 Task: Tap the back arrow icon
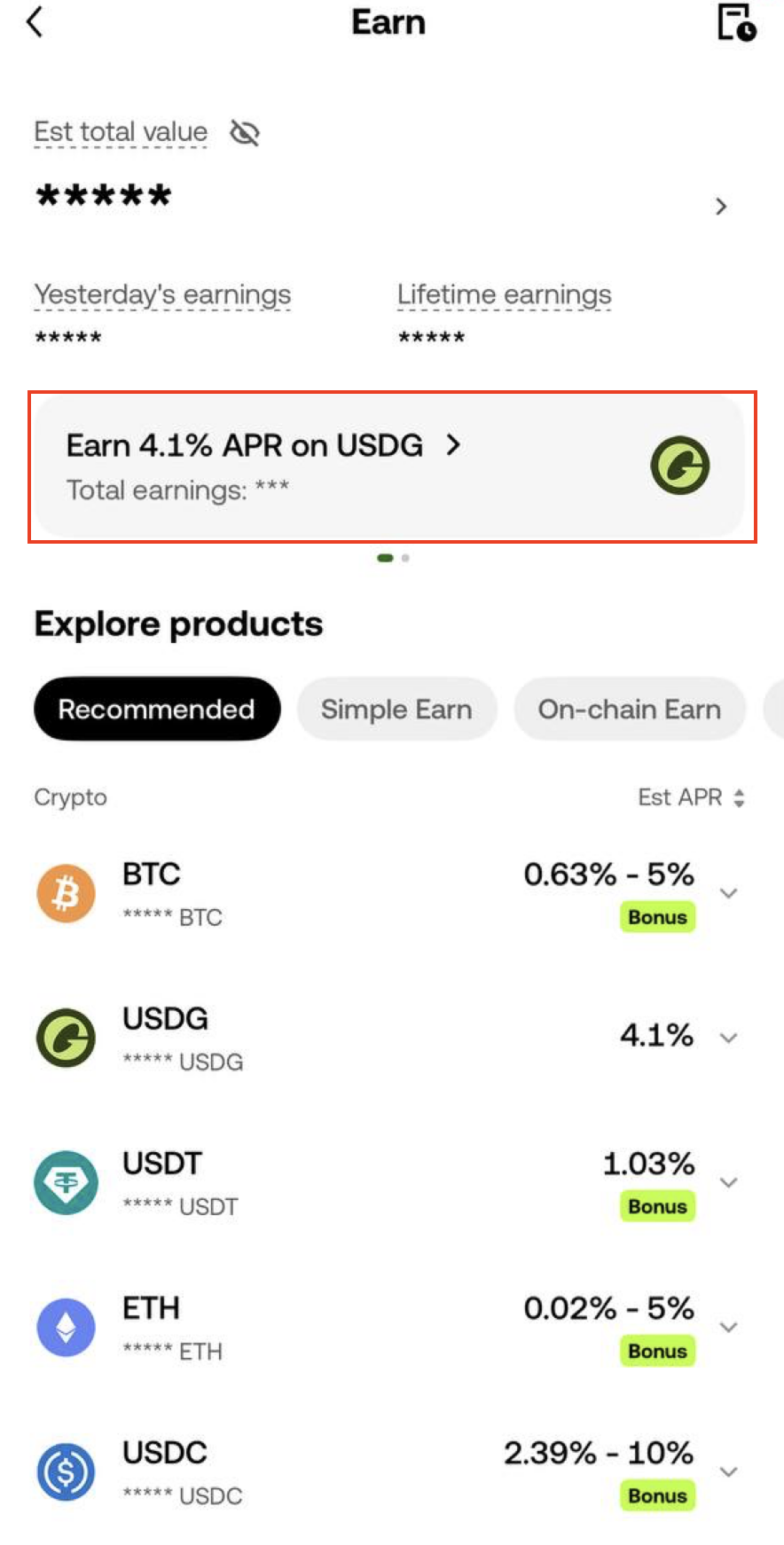(x=35, y=22)
